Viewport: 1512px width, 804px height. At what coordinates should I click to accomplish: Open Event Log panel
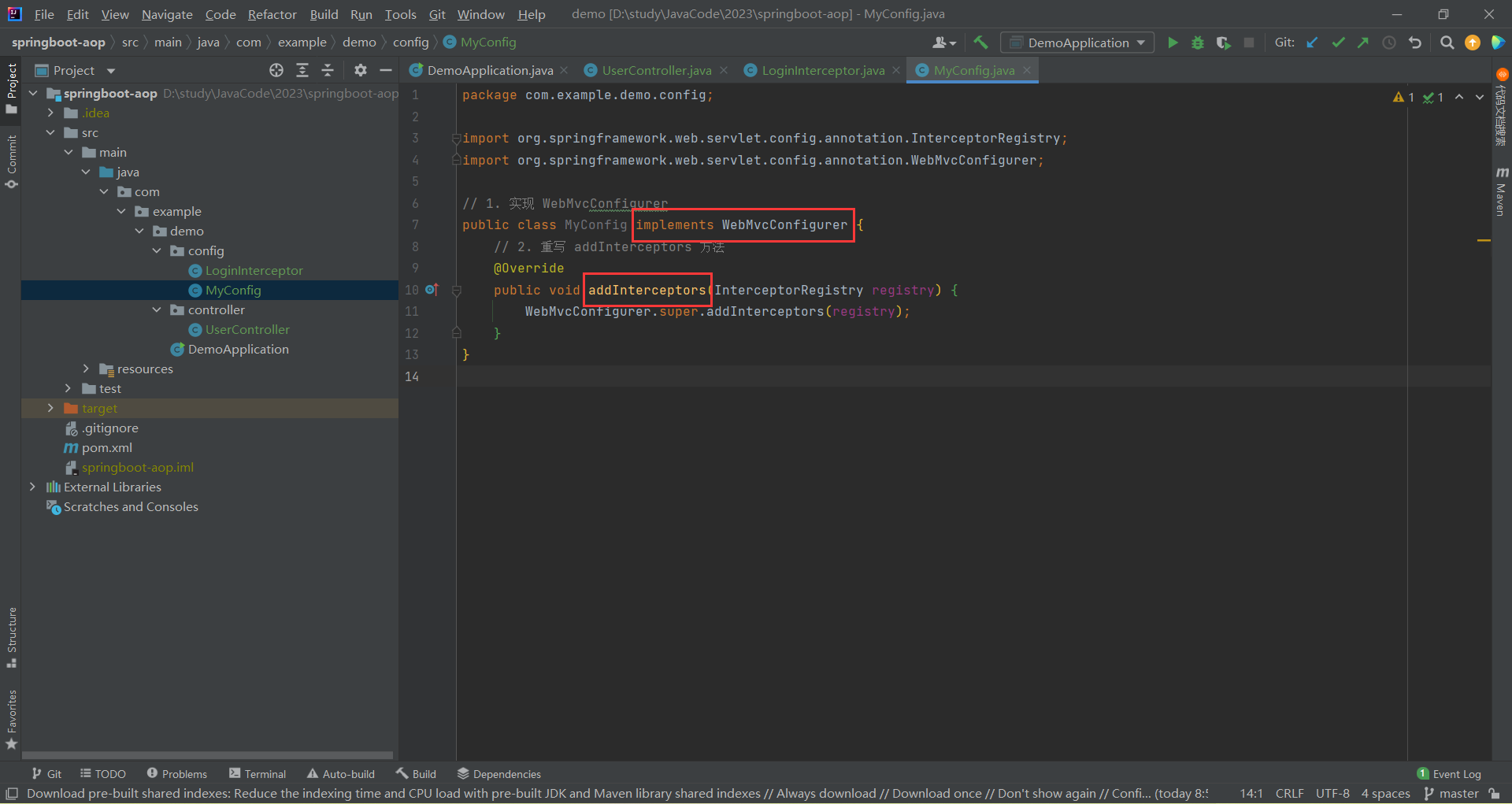[1449, 774]
